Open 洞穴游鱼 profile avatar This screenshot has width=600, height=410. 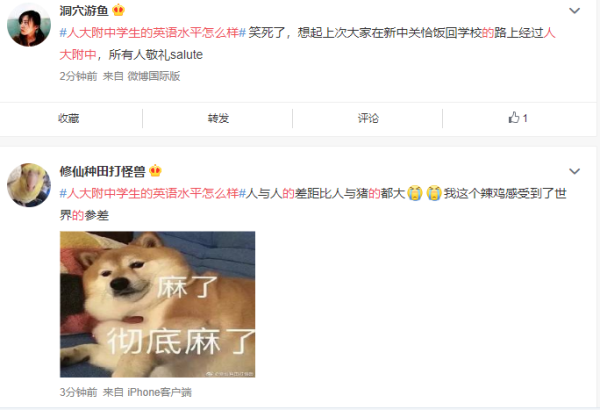point(29,25)
